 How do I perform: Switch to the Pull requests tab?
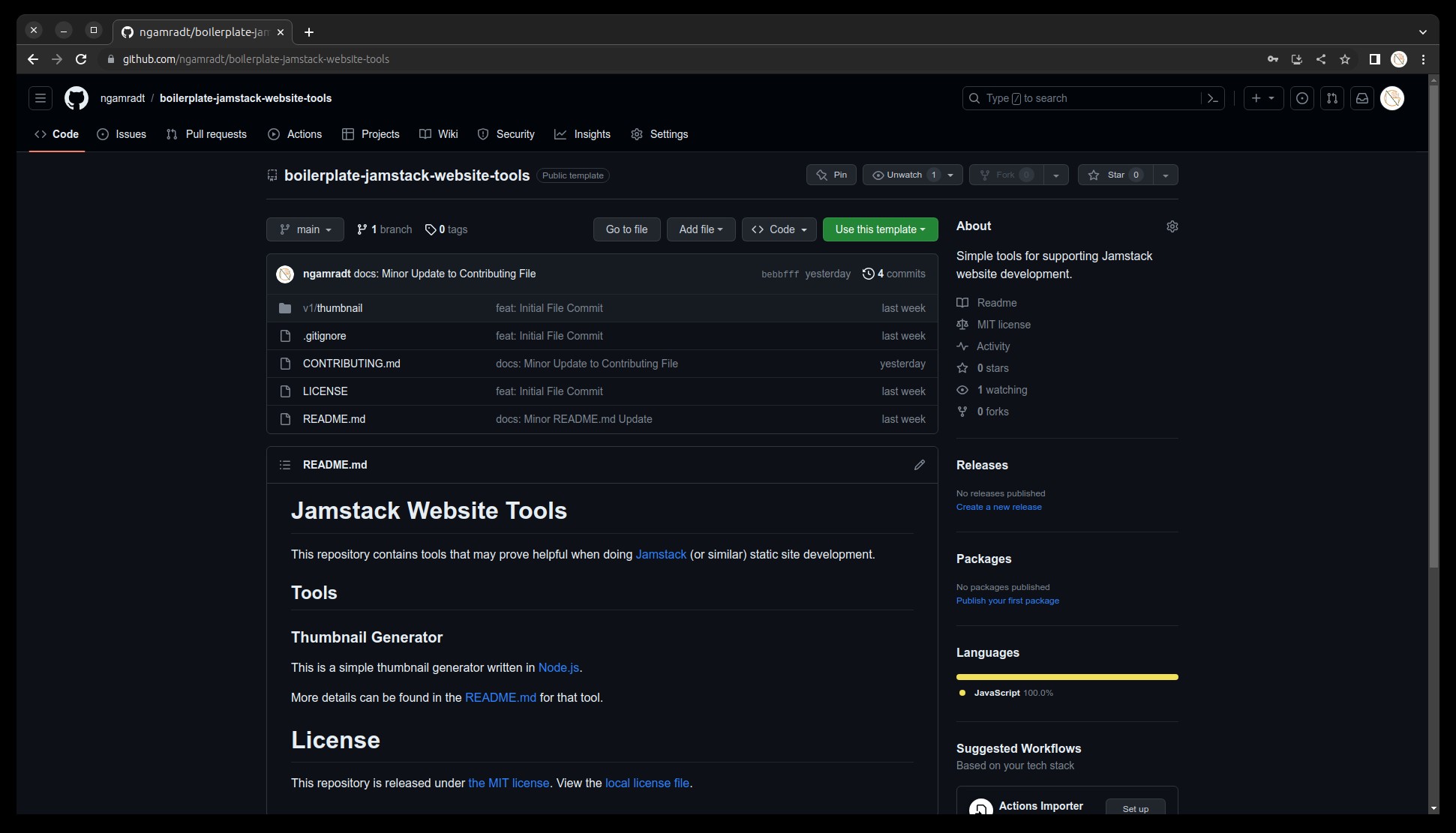click(x=206, y=134)
